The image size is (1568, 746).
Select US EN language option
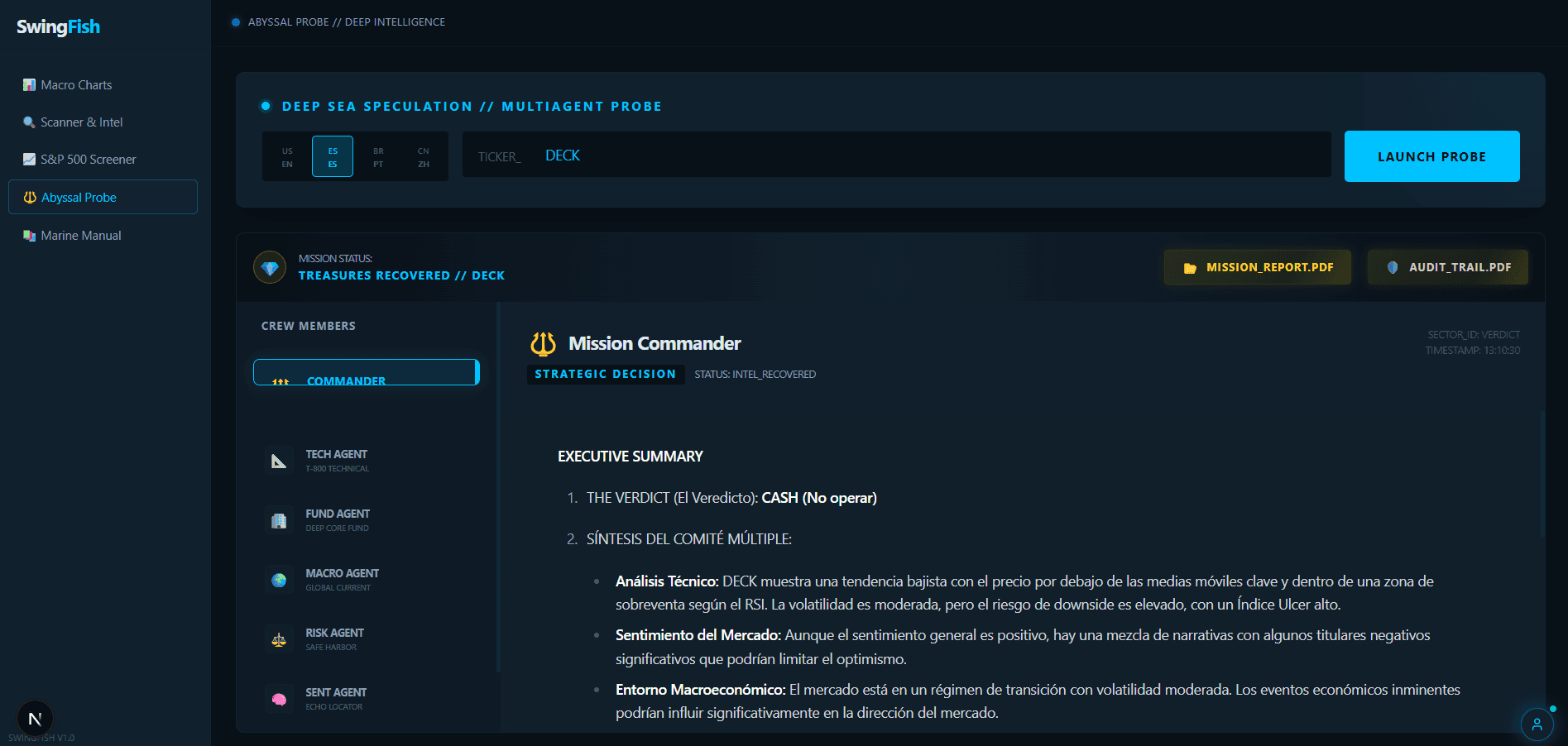[x=287, y=157]
